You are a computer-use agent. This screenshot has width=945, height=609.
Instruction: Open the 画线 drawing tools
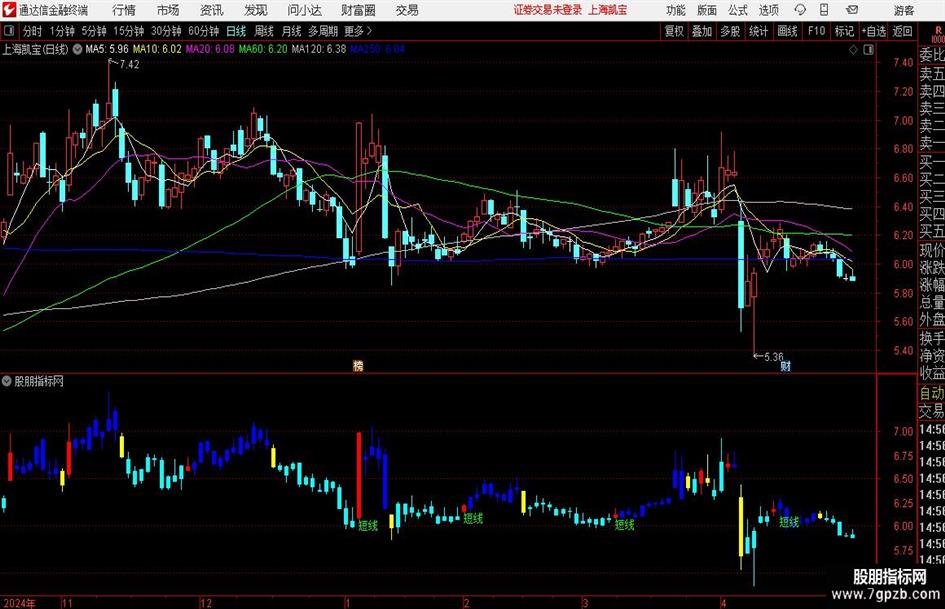[x=787, y=31]
